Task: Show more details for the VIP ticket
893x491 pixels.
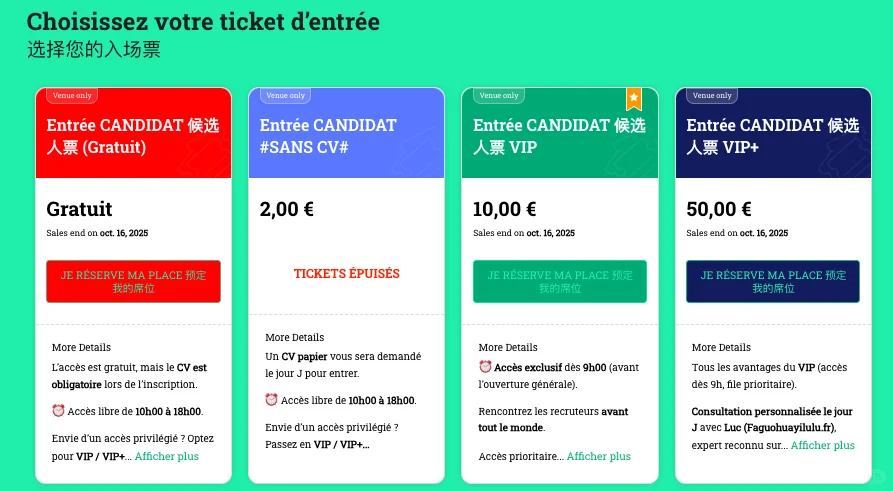Action: 598,456
